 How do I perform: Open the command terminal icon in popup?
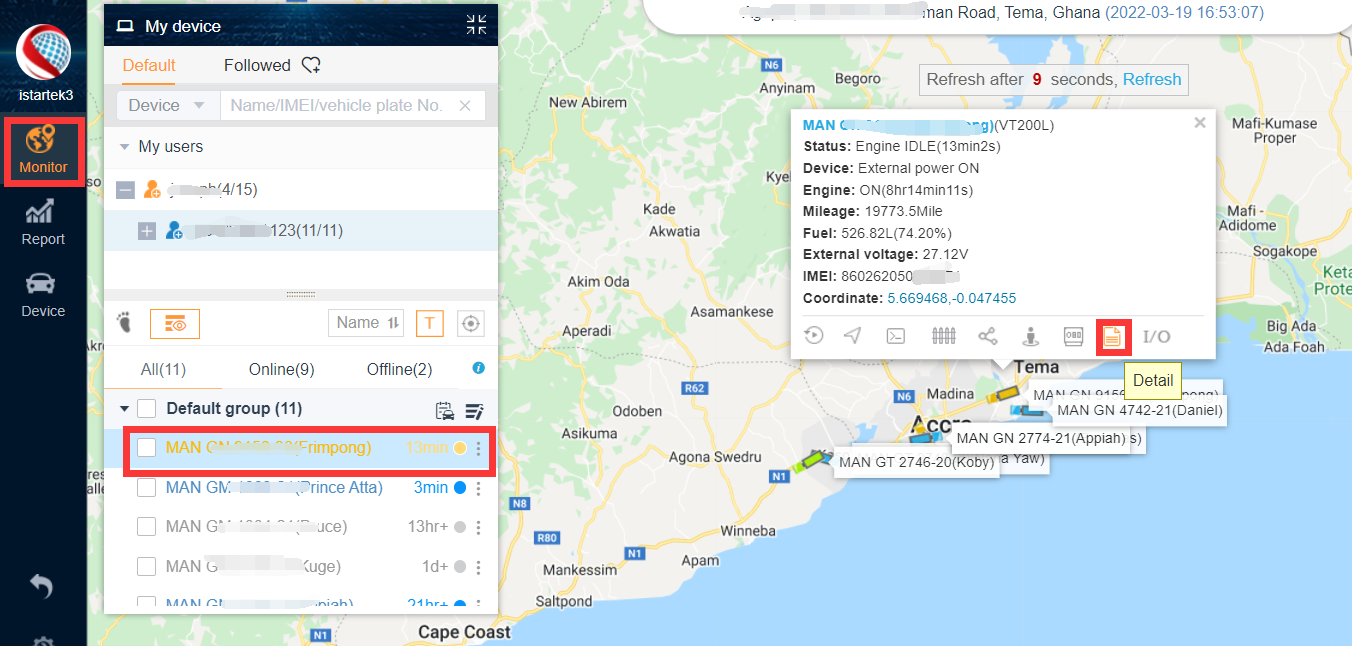point(897,336)
